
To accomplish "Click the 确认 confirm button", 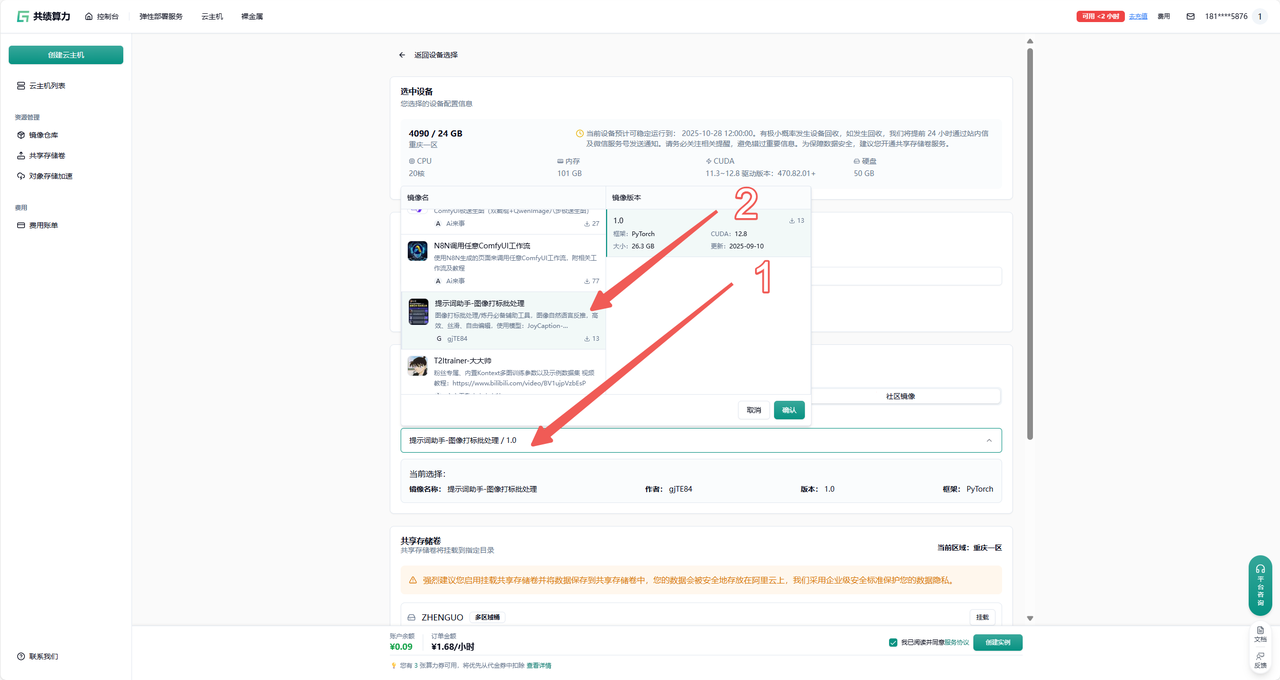I will coord(789,410).
